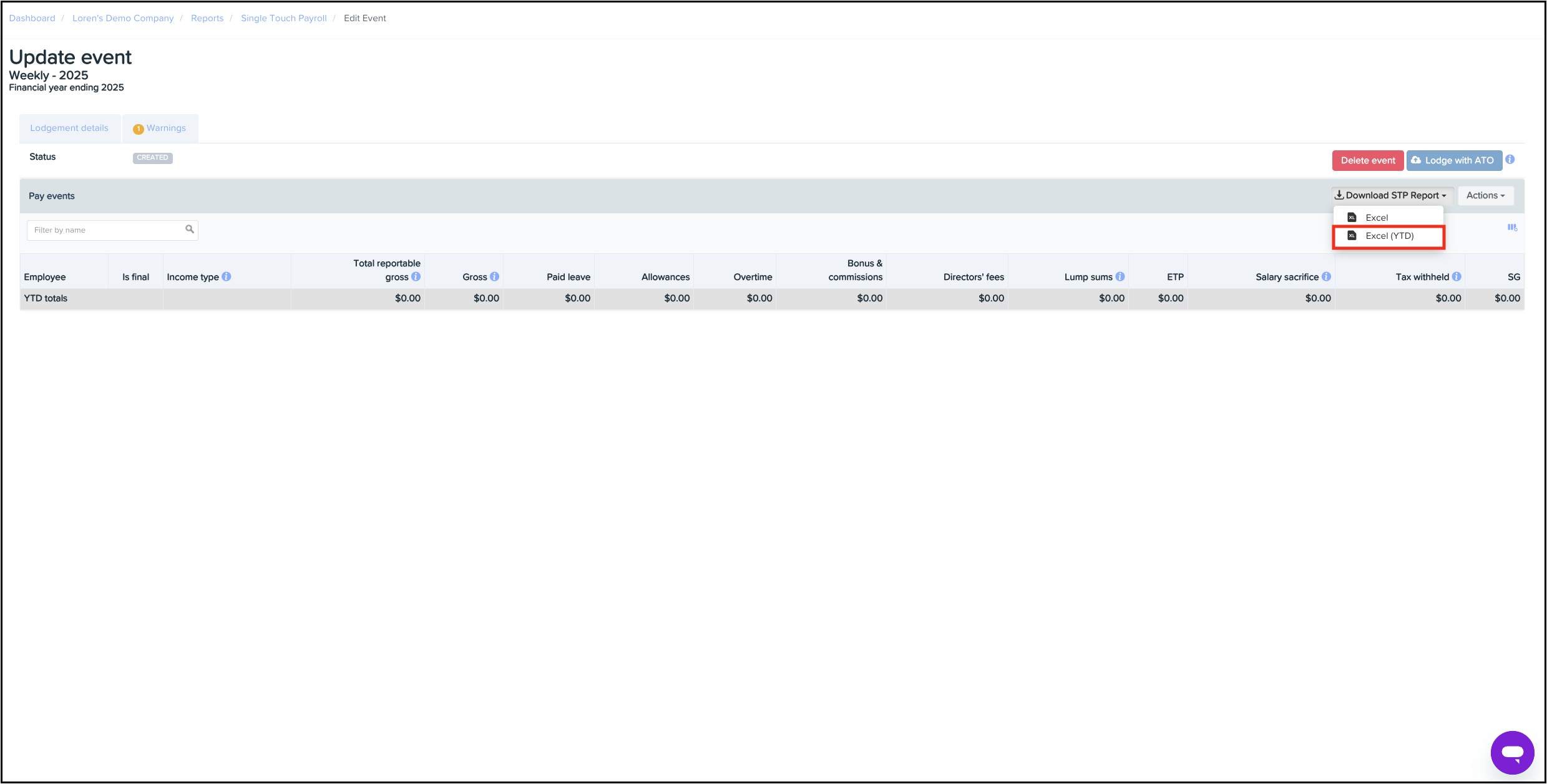The image size is (1547, 784).
Task: Select Excel download option
Action: point(1376,218)
